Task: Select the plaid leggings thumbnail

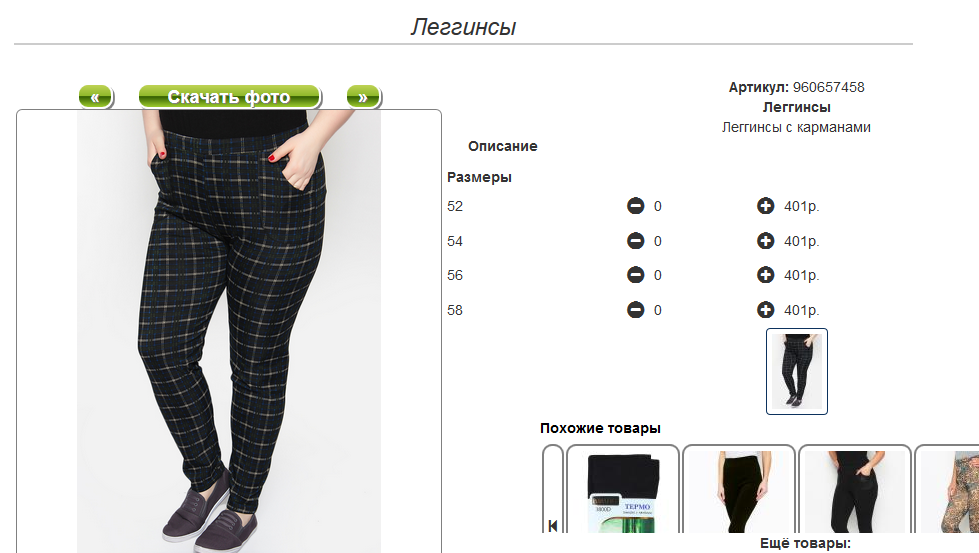Action: [797, 371]
